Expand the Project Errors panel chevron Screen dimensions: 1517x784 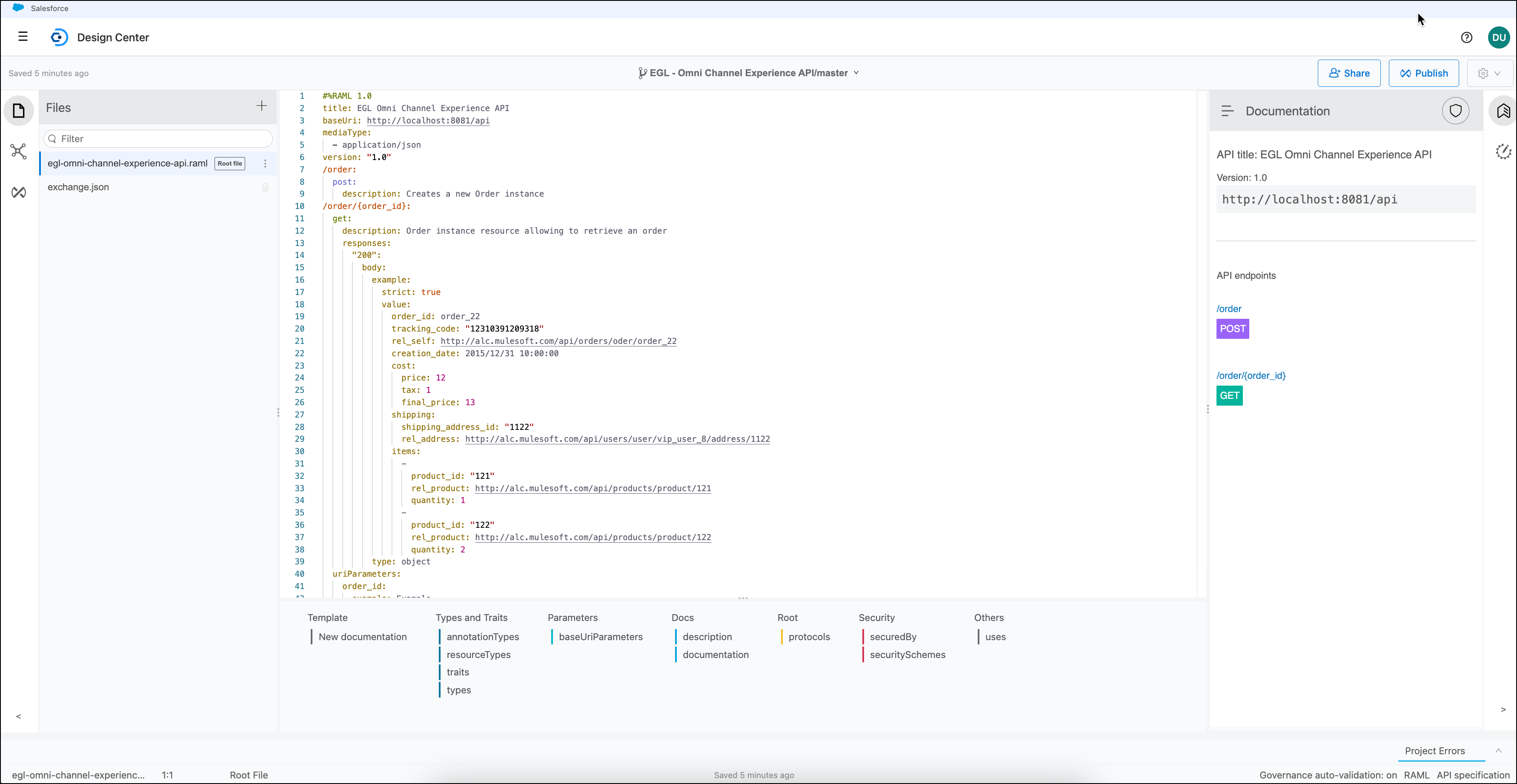(1498, 750)
